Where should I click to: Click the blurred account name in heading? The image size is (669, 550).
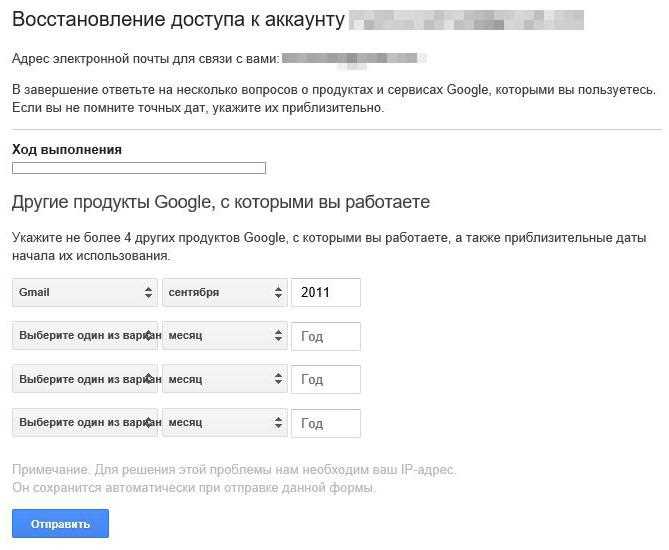point(467,20)
